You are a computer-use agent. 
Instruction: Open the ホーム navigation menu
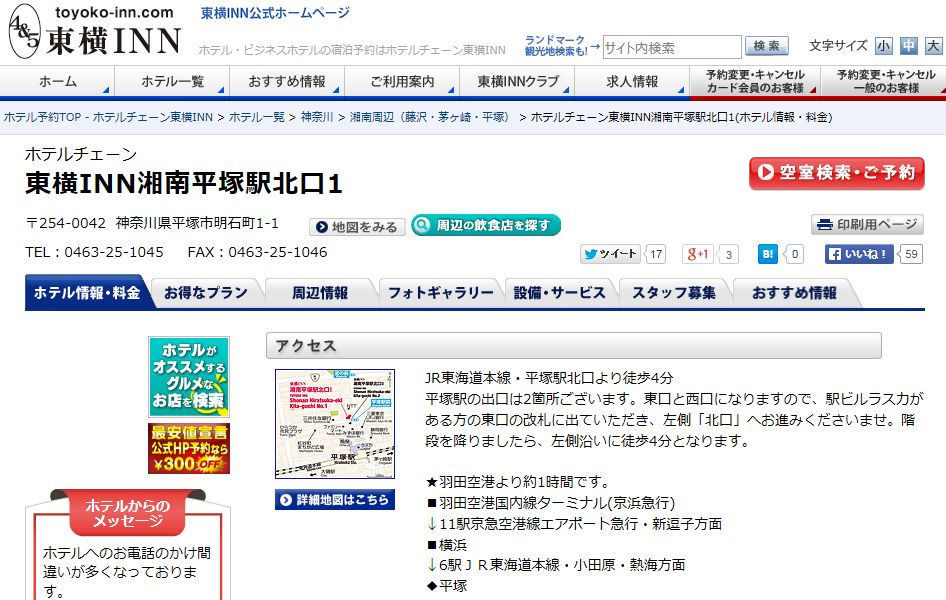click(57, 81)
